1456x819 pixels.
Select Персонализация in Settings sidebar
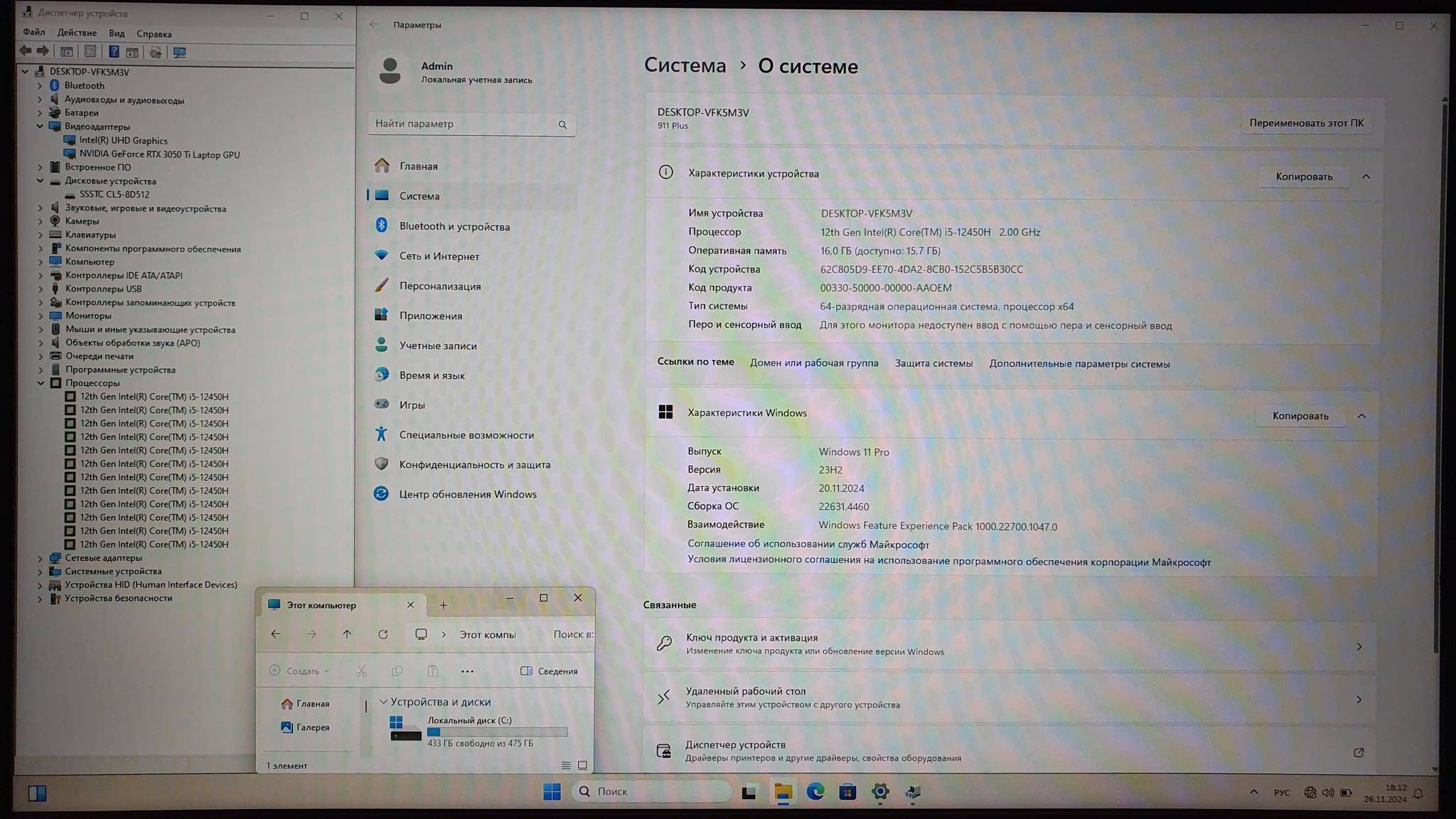pyautogui.click(x=439, y=286)
